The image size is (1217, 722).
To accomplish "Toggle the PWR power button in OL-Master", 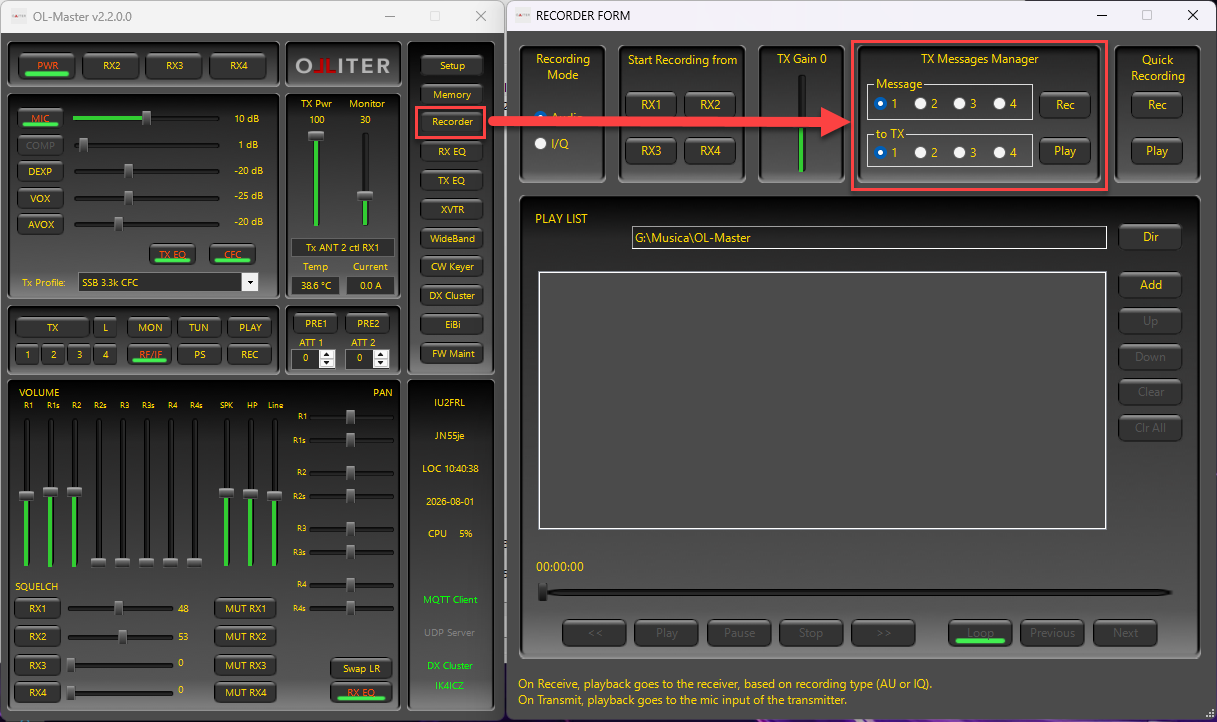I will (48, 66).
